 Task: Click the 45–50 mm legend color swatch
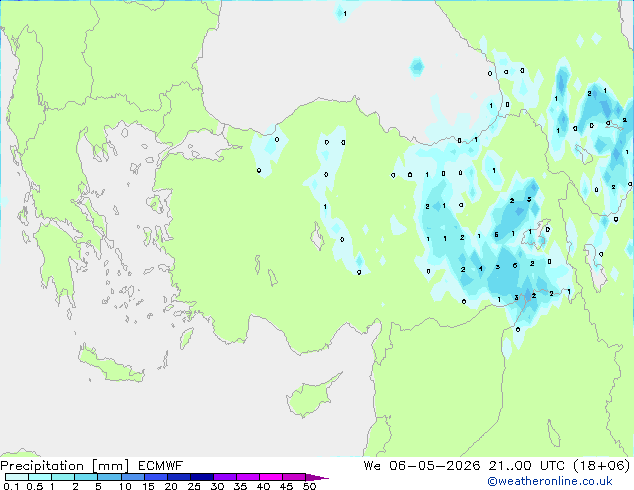click(x=294, y=477)
